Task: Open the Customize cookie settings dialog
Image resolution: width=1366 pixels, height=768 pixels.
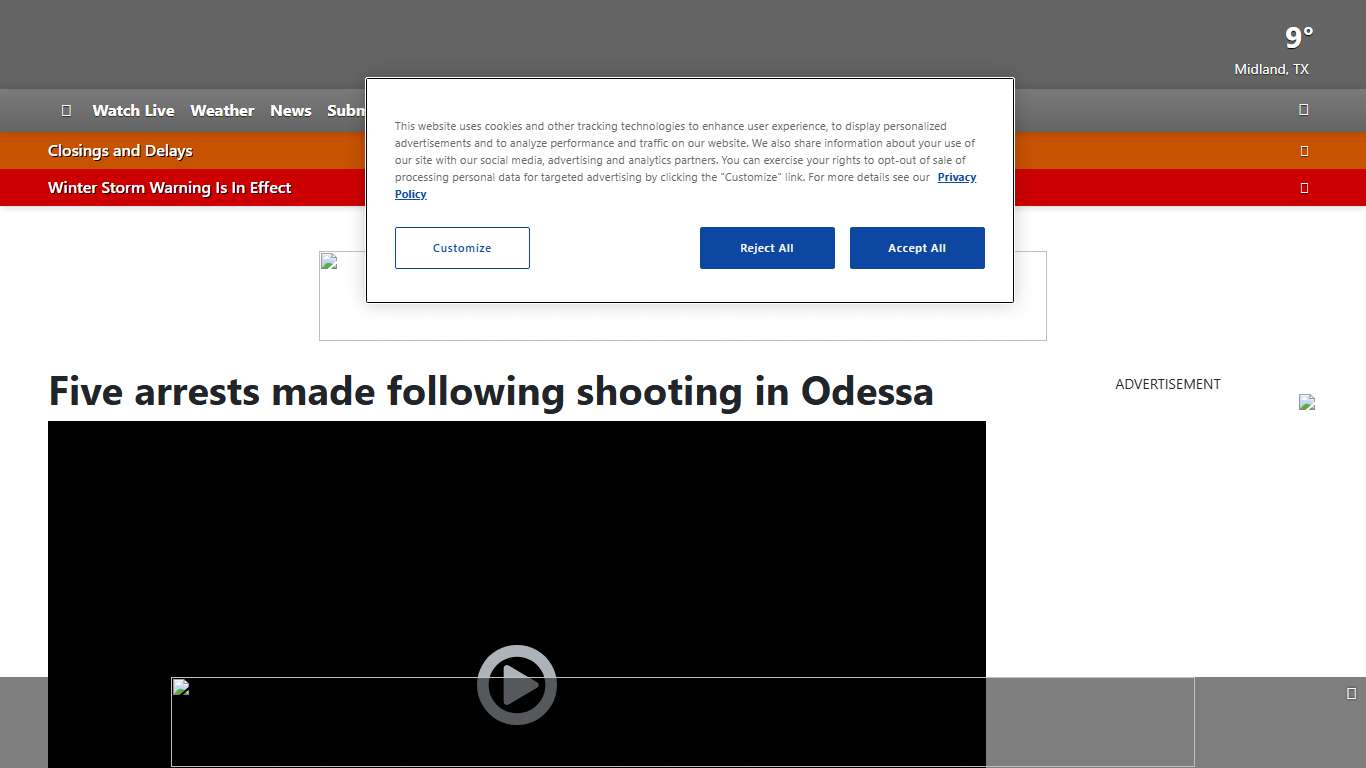Action: (462, 247)
